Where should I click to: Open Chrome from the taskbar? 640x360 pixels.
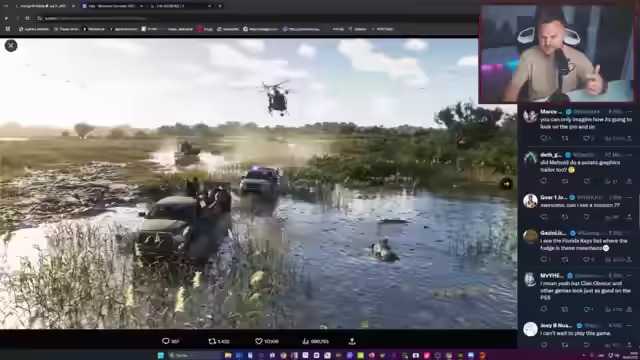coord(283,355)
